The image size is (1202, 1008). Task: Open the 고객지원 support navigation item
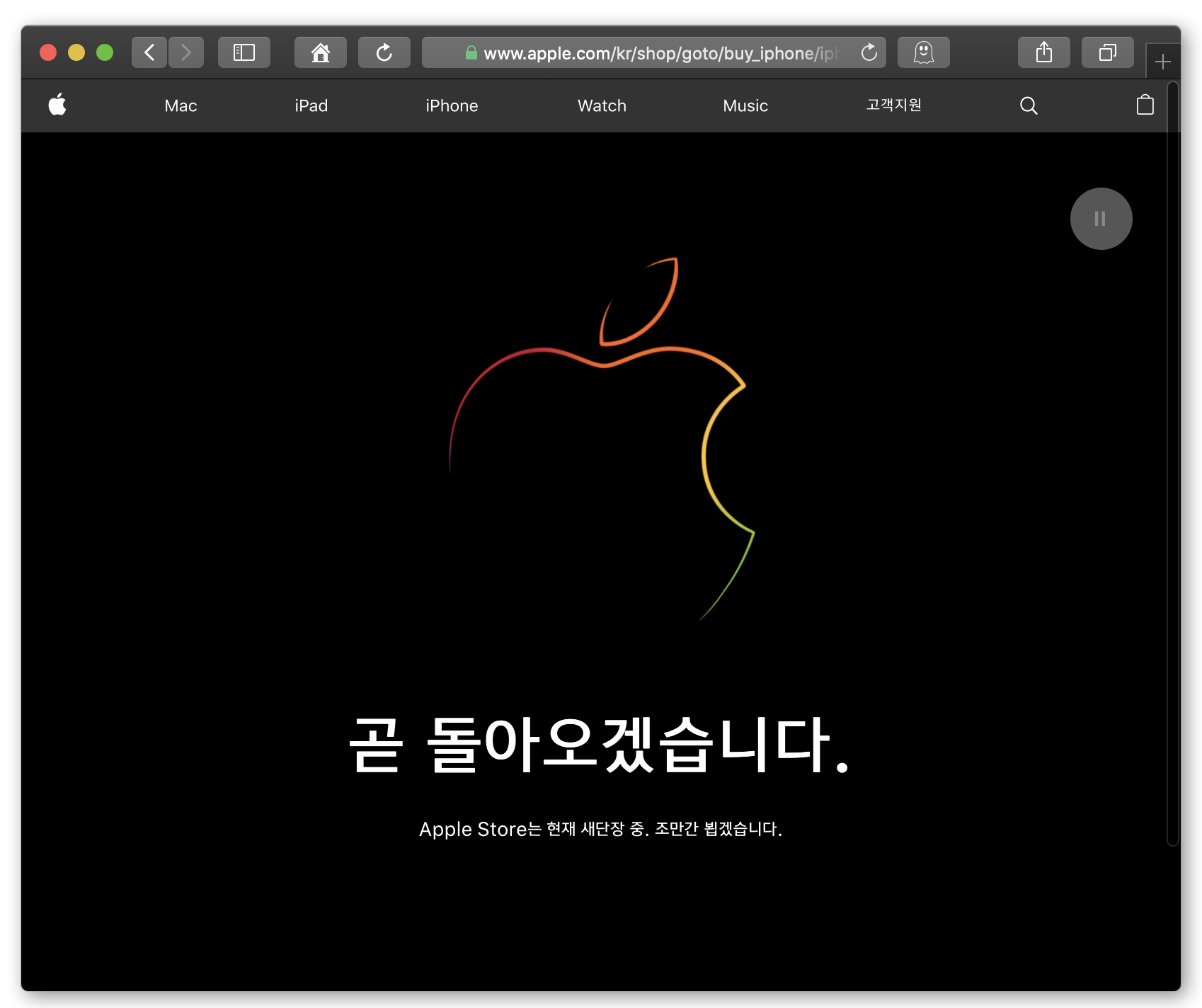(894, 105)
